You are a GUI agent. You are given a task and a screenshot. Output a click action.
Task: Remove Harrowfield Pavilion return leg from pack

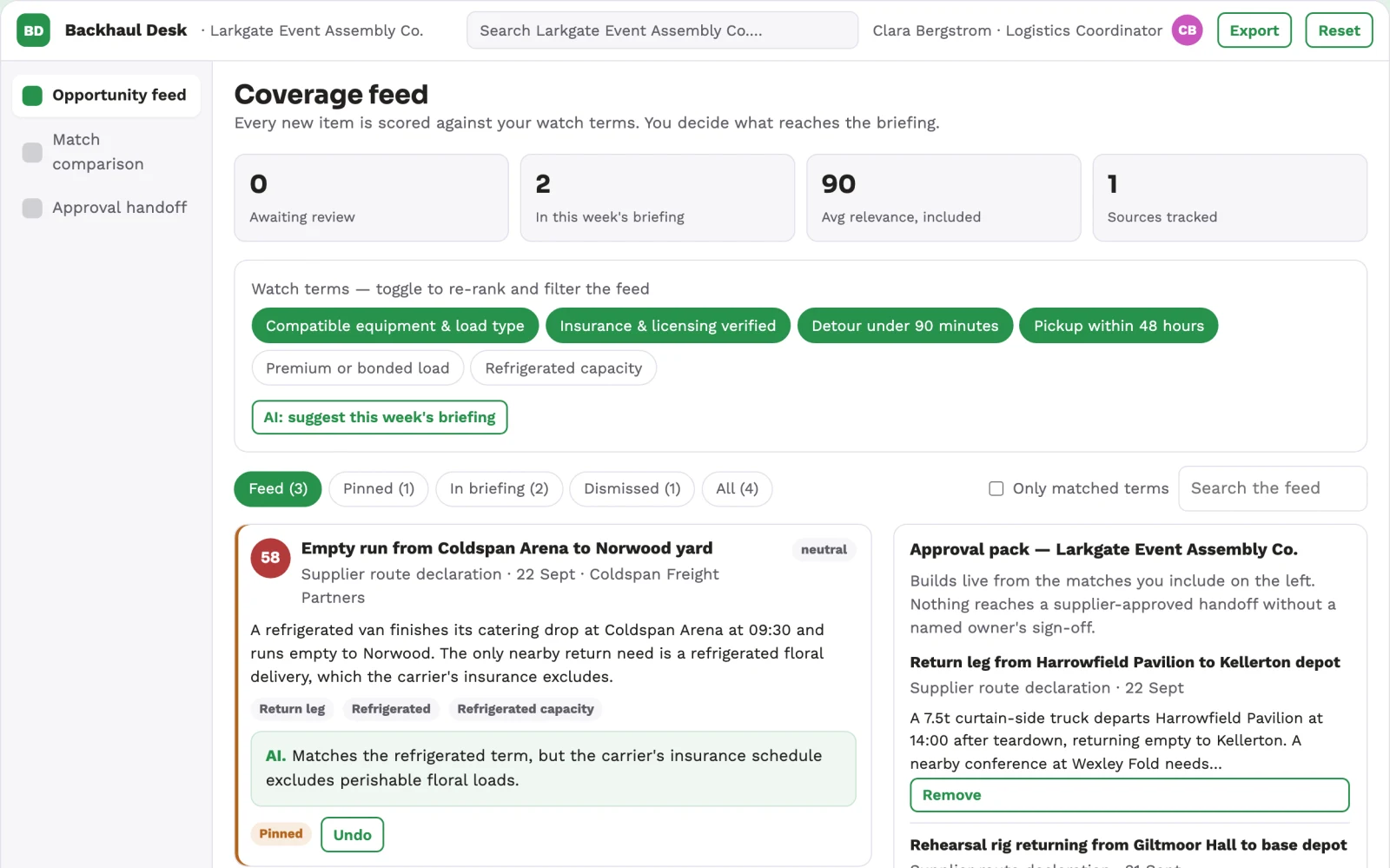[1129, 795]
